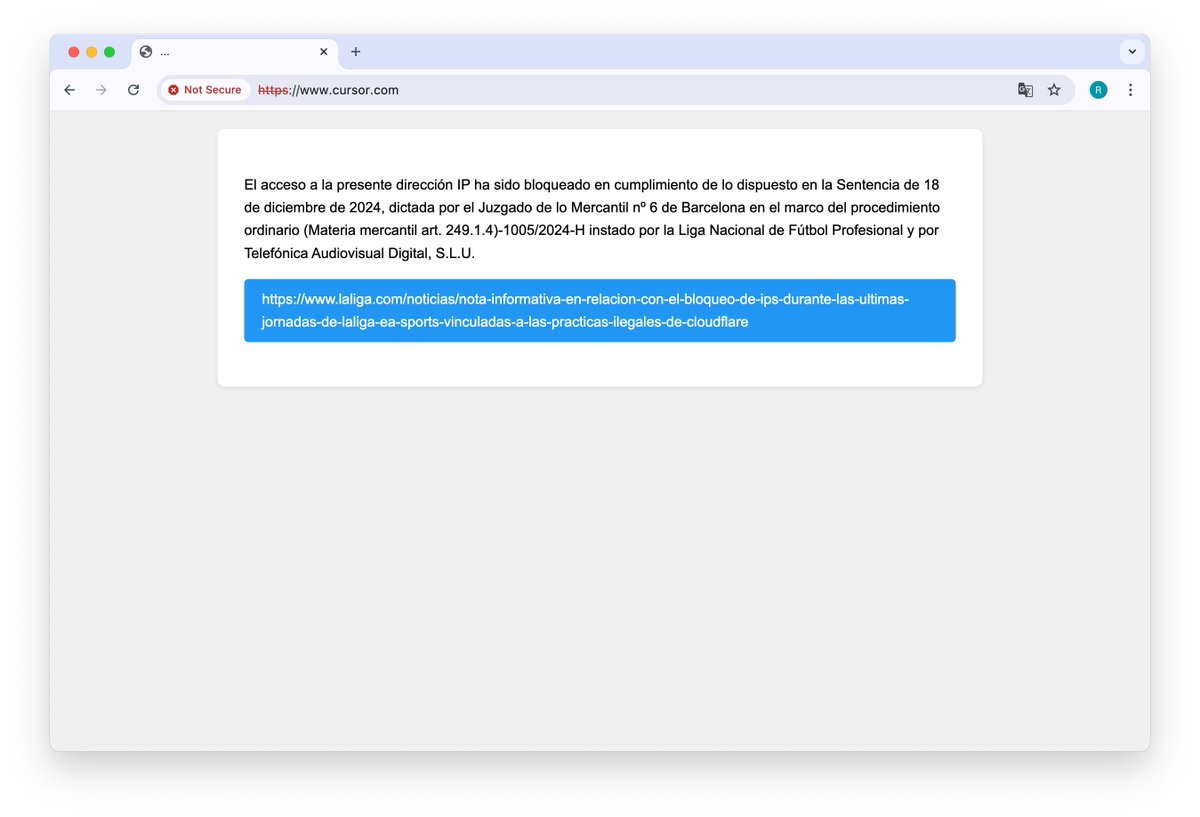Click the globe icon on the browser tab
This screenshot has width=1200, height=817.
[x=146, y=51]
